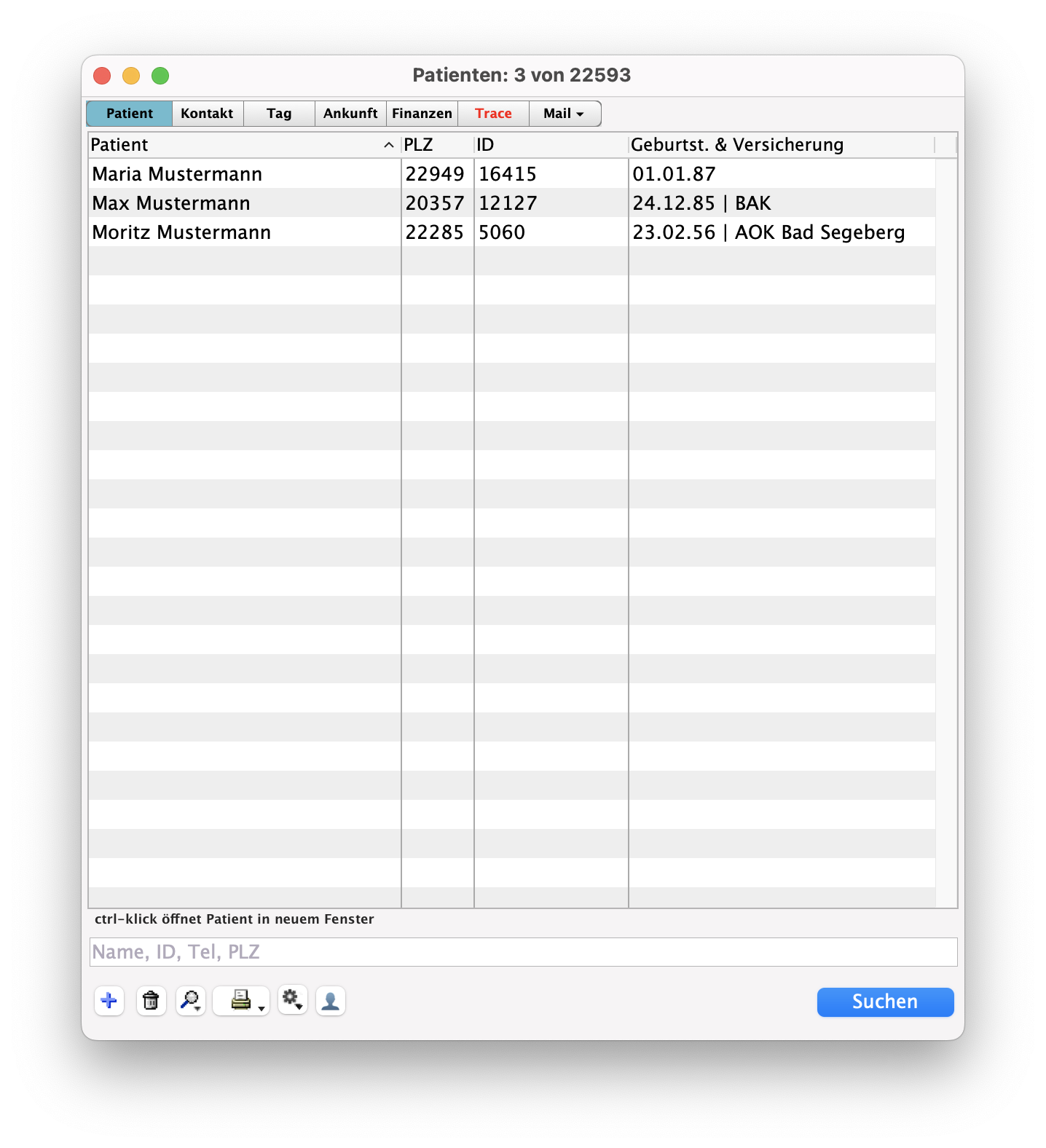Viewport: 1046px width, 1148px height.
Task: Switch to the Kontakt tab
Action: pyautogui.click(x=207, y=114)
